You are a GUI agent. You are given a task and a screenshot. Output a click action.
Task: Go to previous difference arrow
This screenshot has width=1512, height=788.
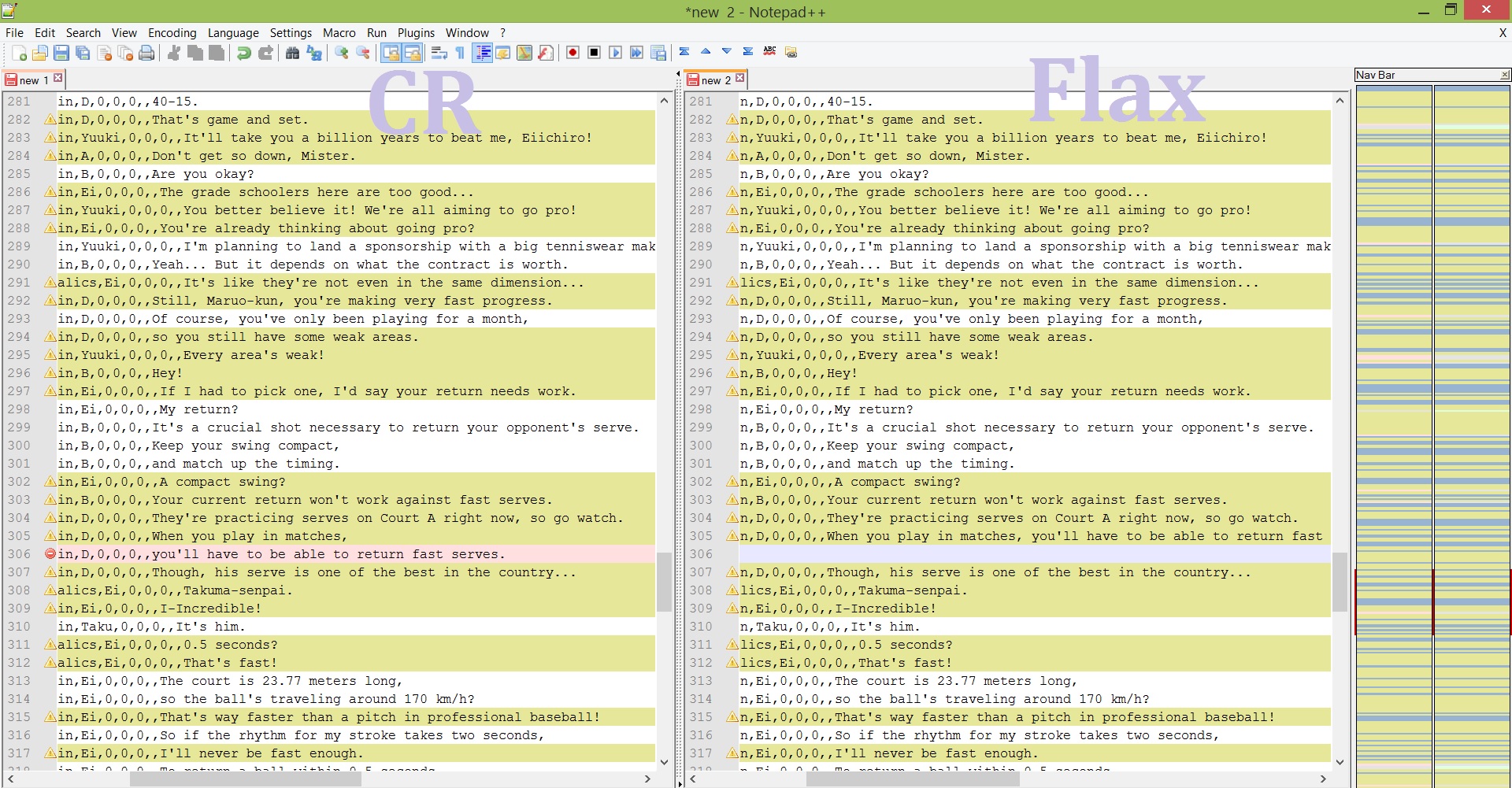[706, 51]
